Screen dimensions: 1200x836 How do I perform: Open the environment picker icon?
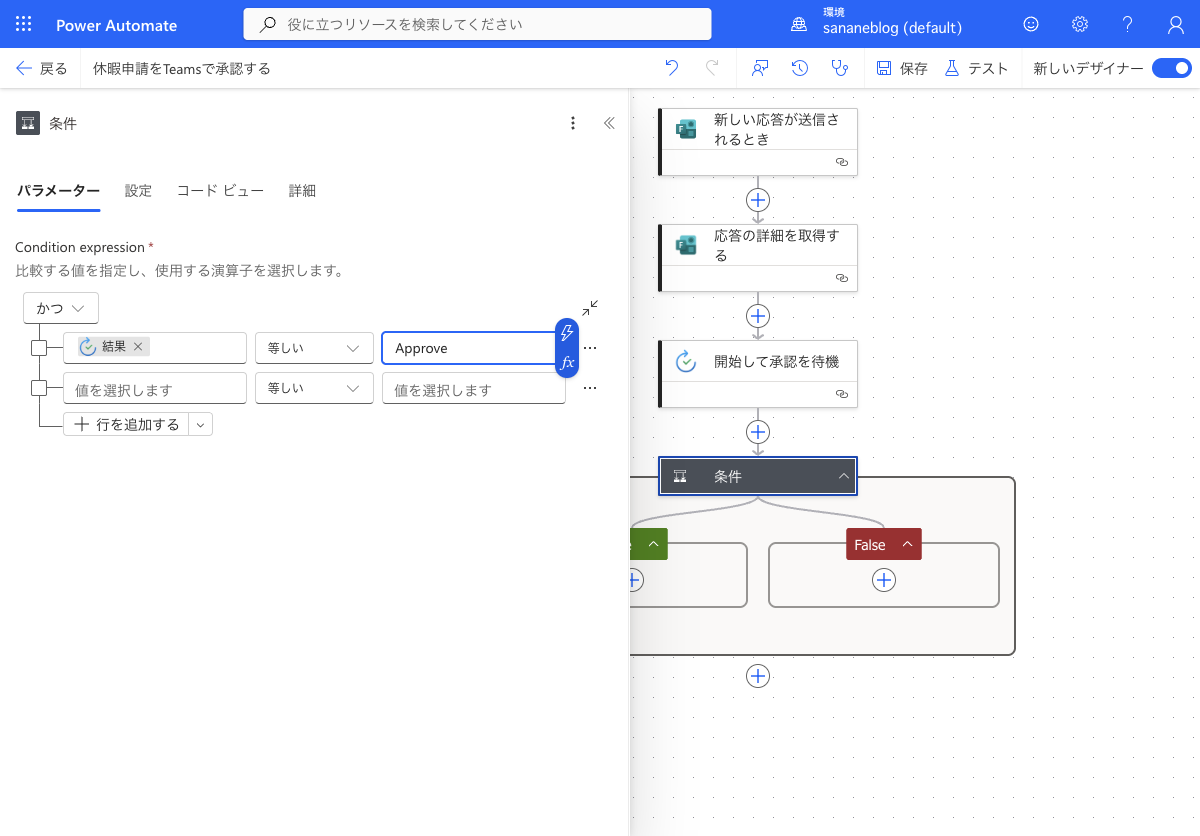point(799,24)
